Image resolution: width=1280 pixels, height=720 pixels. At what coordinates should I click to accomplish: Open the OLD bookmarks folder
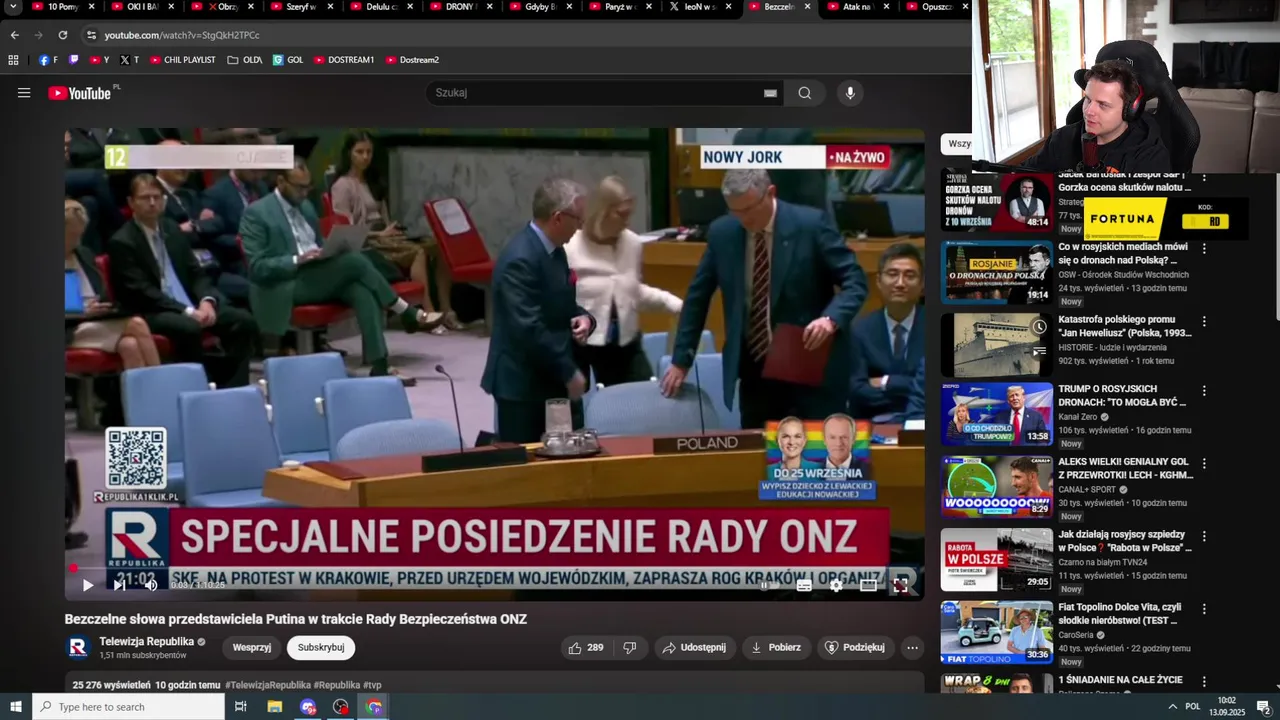pyautogui.click(x=245, y=60)
